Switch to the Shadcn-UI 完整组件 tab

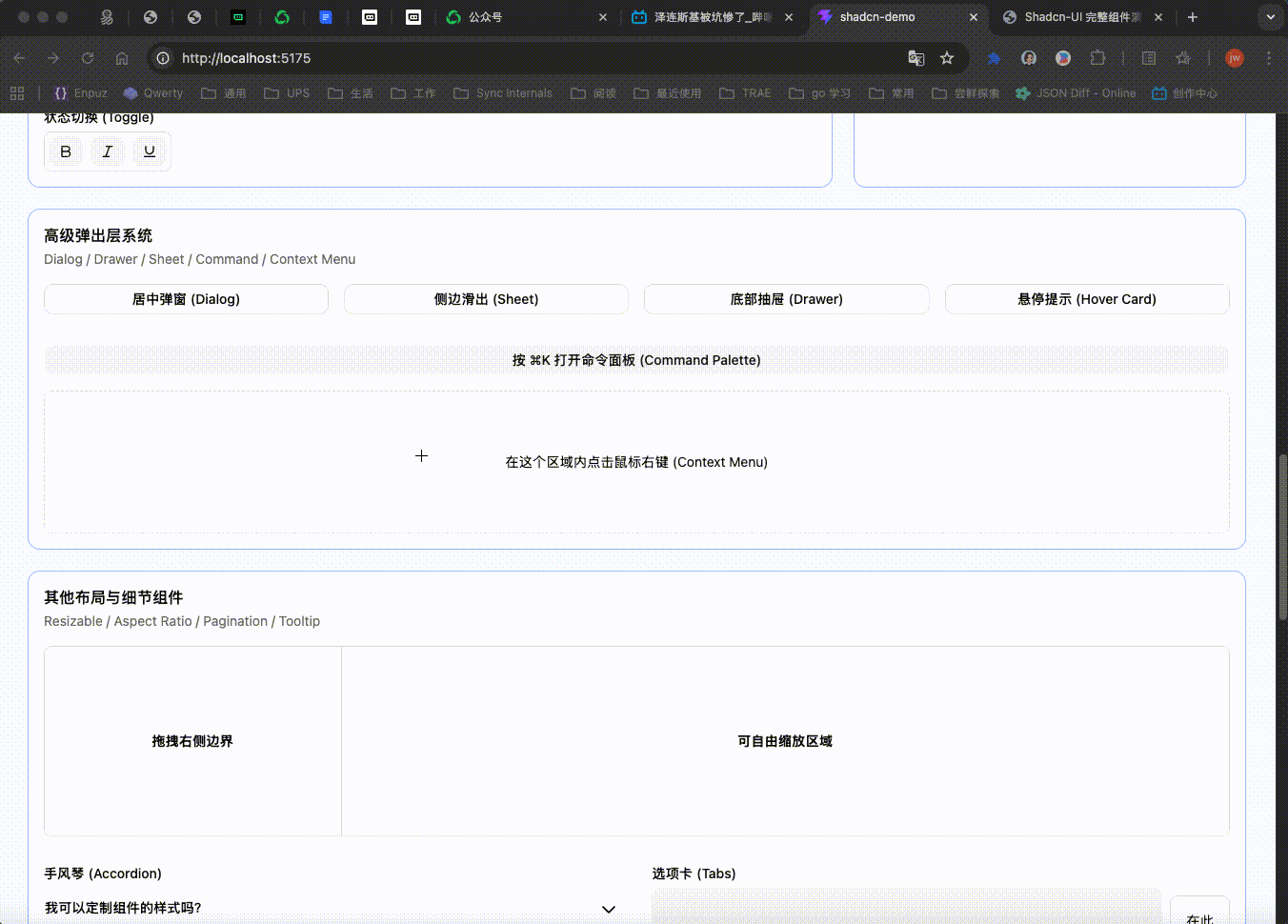tap(1081, 17)
